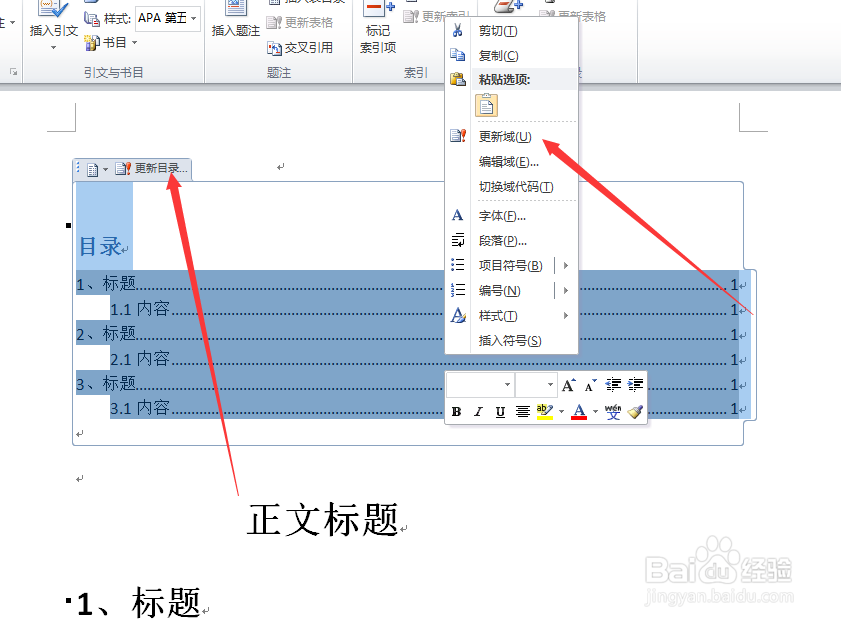Select the text highlight color icon
This screenshot has width=841, height=626.
pos(545,410)
